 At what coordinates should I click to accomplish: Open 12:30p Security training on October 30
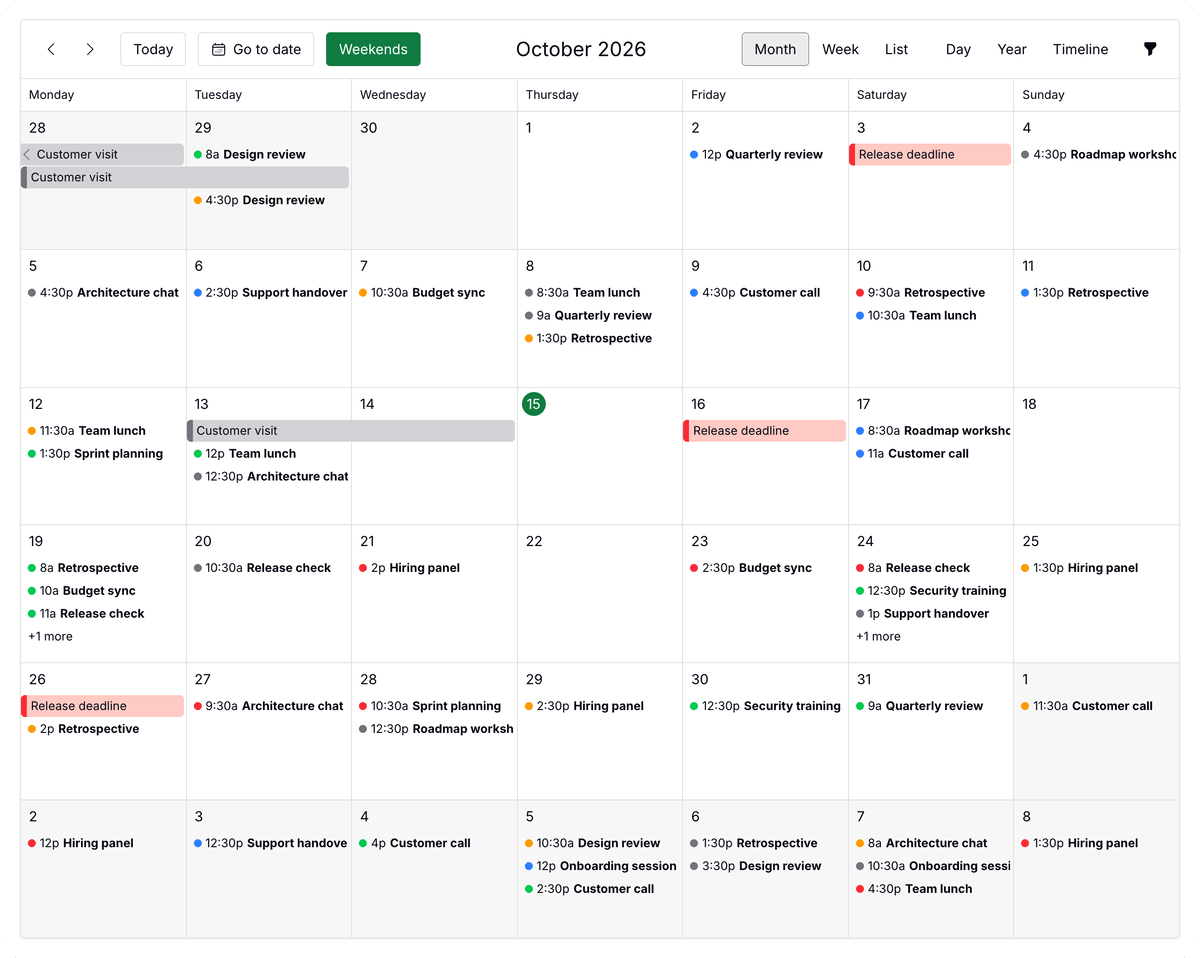[765, 706]
